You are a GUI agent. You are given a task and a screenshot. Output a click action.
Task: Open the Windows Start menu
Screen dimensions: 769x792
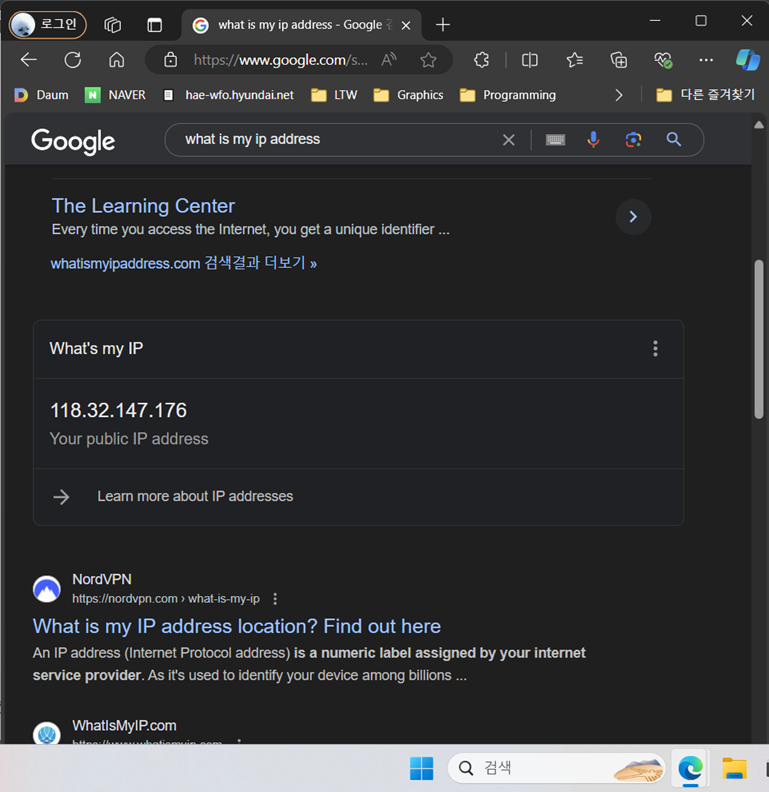click(421, 768)
